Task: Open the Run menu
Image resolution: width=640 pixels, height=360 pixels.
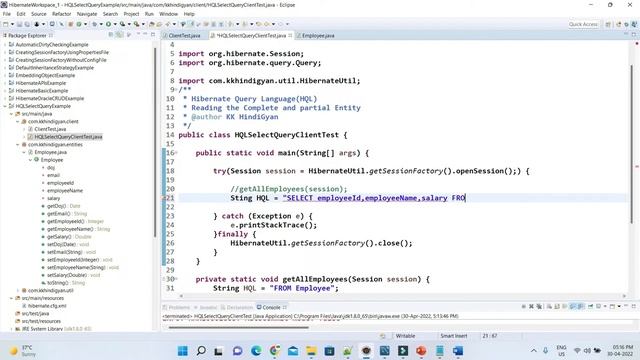Action: [x=149, y=14]
